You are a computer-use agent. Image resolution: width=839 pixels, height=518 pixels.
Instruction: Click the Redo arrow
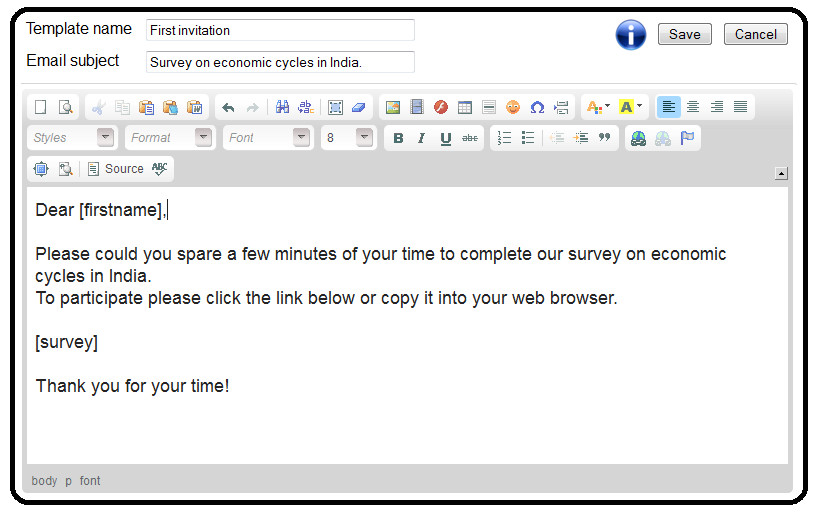(x=252, y=107)
